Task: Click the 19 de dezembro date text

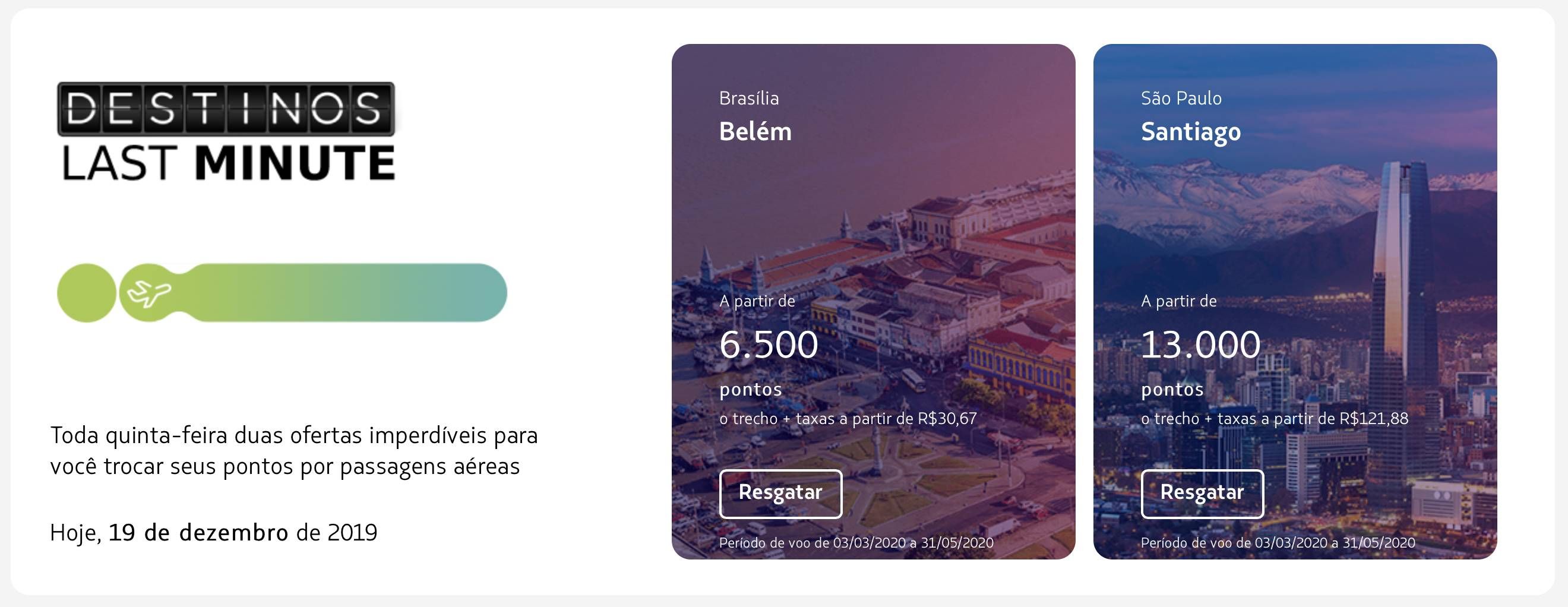Action: coord(198,533)
